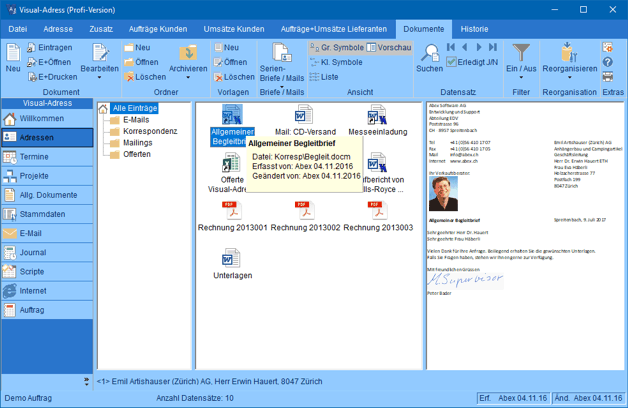Click Löschen in the Vorlagen group
The image size is (628, 408).
(x=234, y=77)
